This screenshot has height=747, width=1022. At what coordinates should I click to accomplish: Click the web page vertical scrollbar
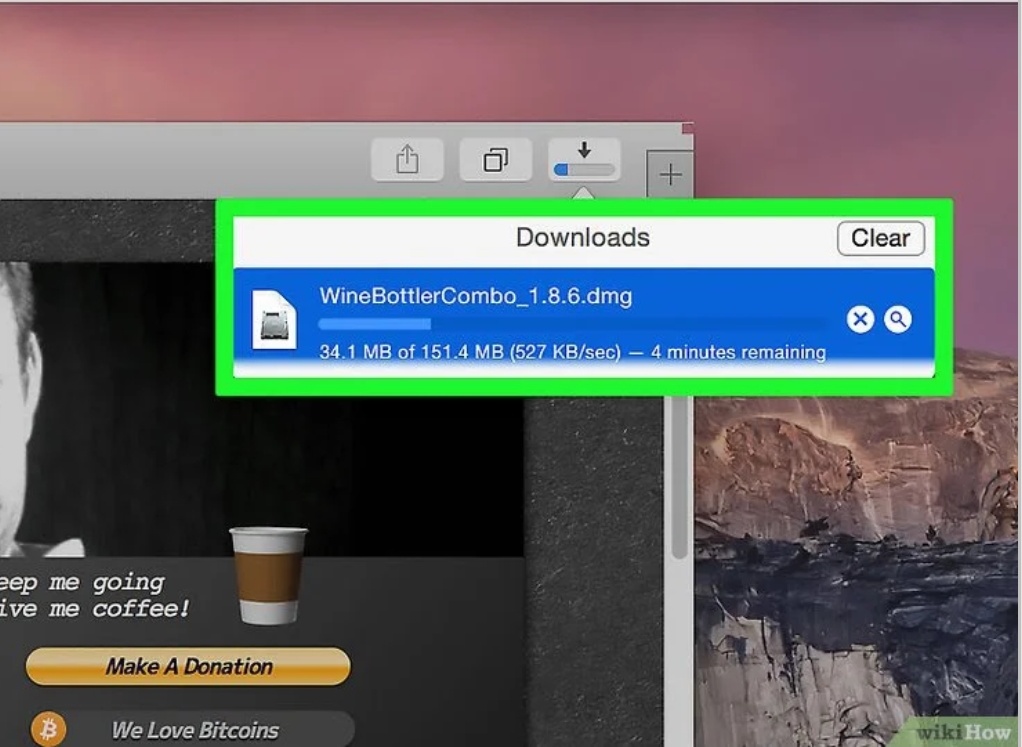pos(680,479)
